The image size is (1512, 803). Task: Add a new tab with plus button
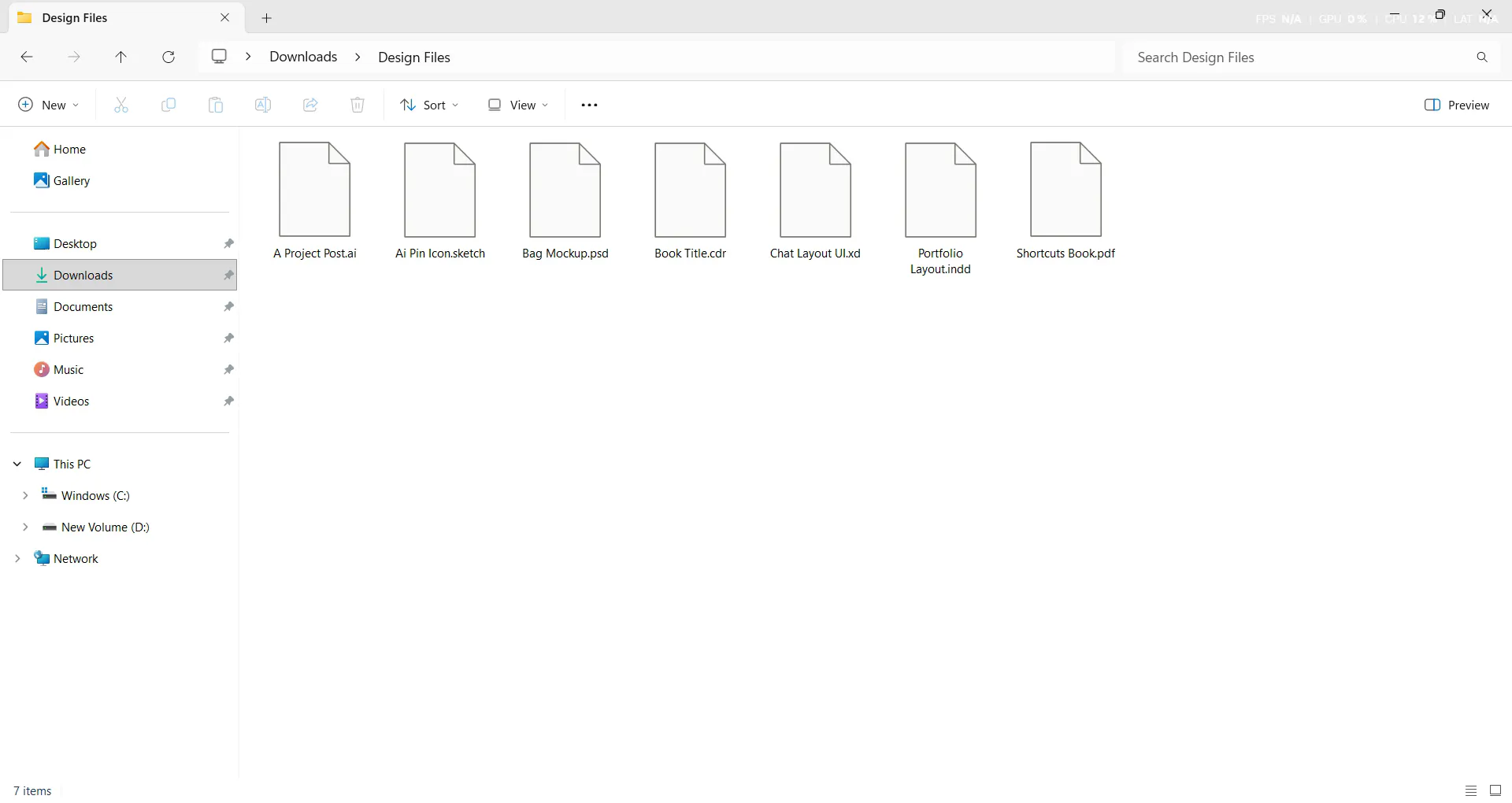click(x=266, y=17)
